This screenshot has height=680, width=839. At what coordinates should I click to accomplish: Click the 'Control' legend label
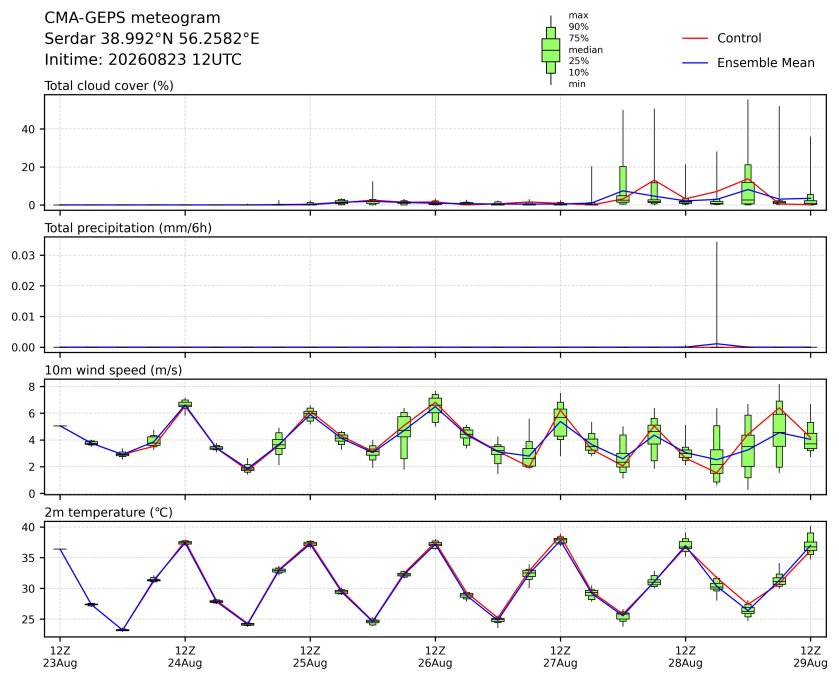[739, 38]
